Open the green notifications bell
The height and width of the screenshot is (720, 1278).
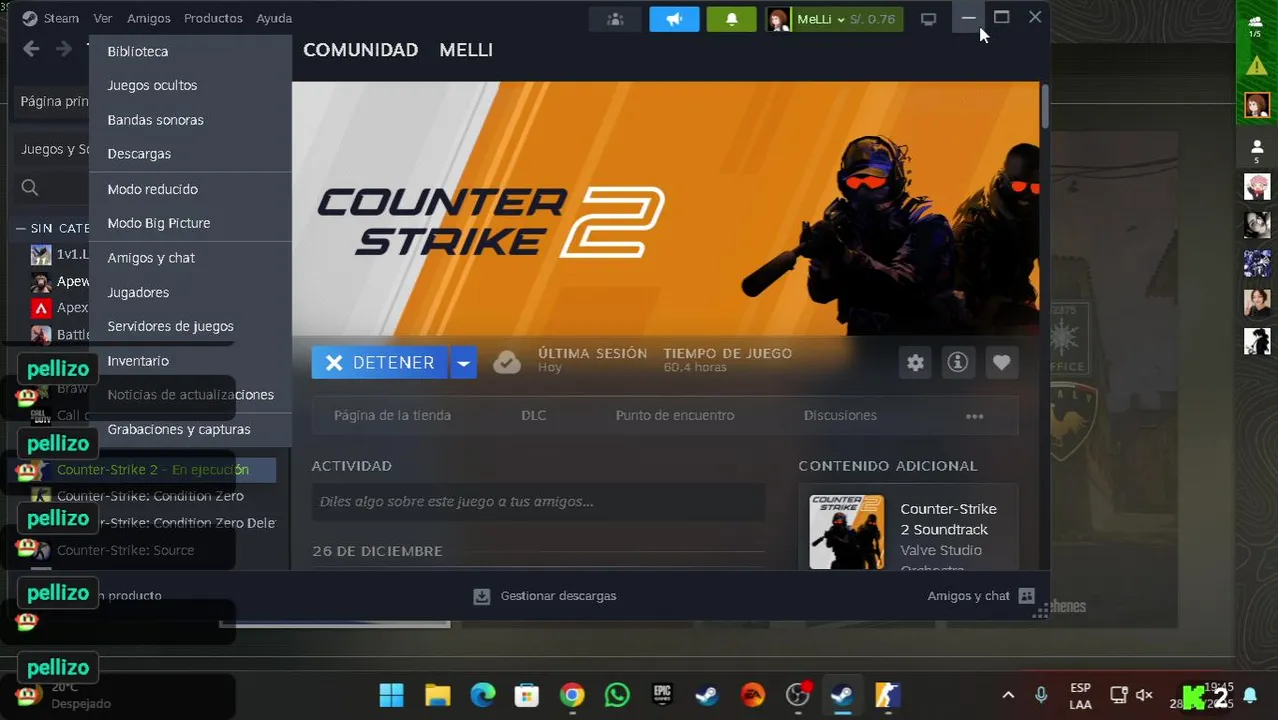point(732,19)
